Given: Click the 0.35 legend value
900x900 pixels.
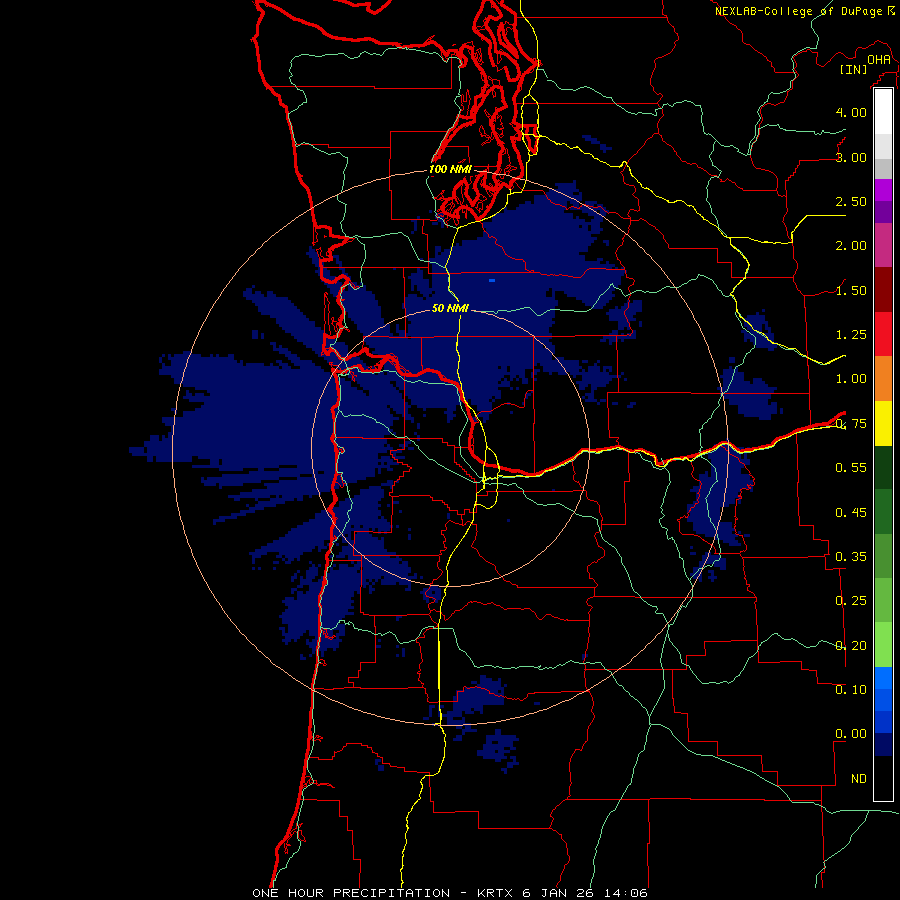Looking at the screenshot, I should pos(851,557).
